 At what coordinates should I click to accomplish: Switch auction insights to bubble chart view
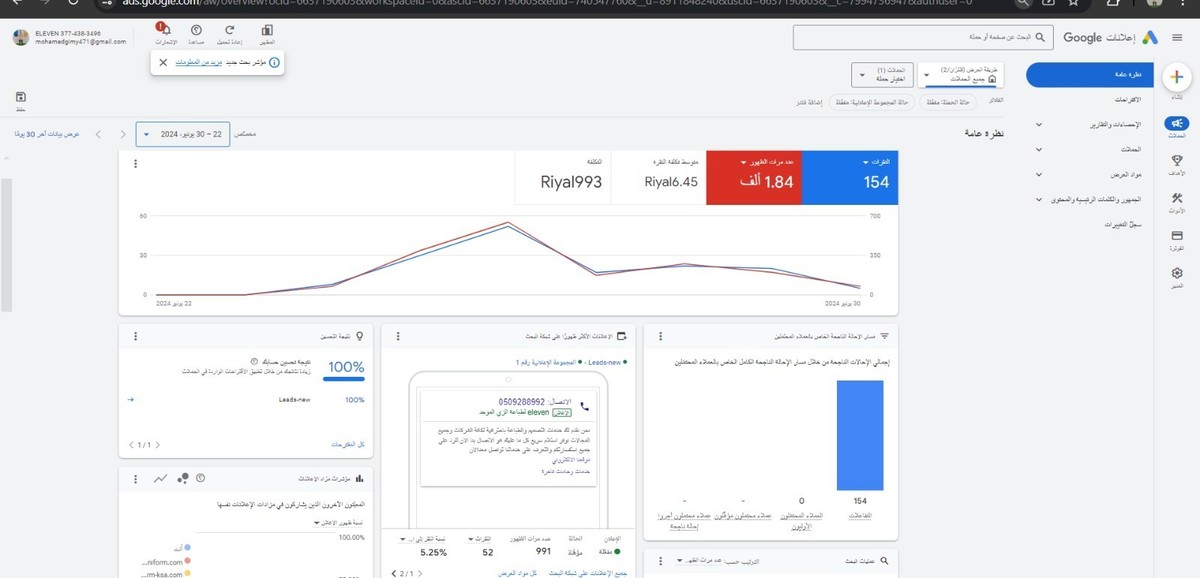pos(182,478)
